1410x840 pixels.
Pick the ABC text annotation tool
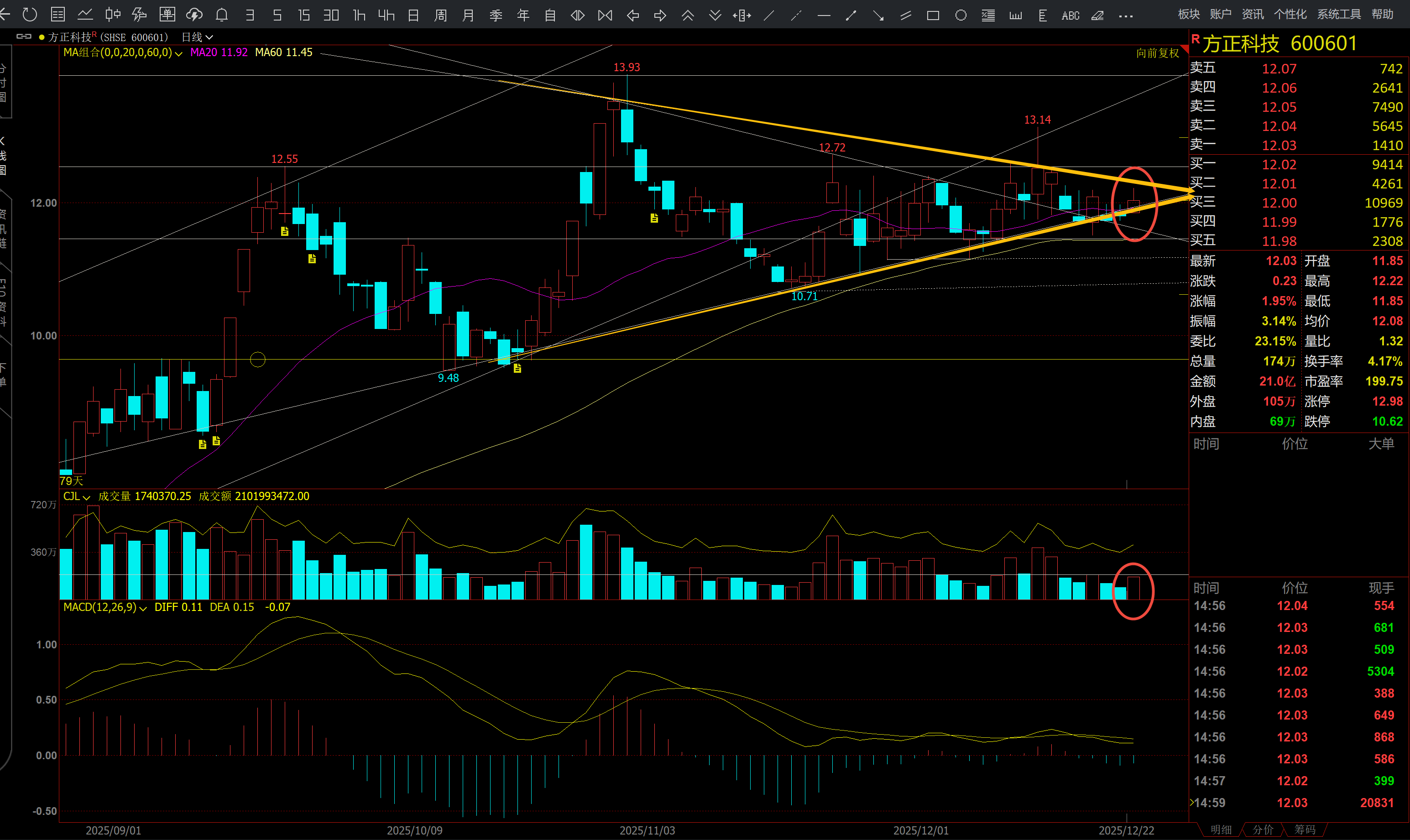(x=1071, y=15)
